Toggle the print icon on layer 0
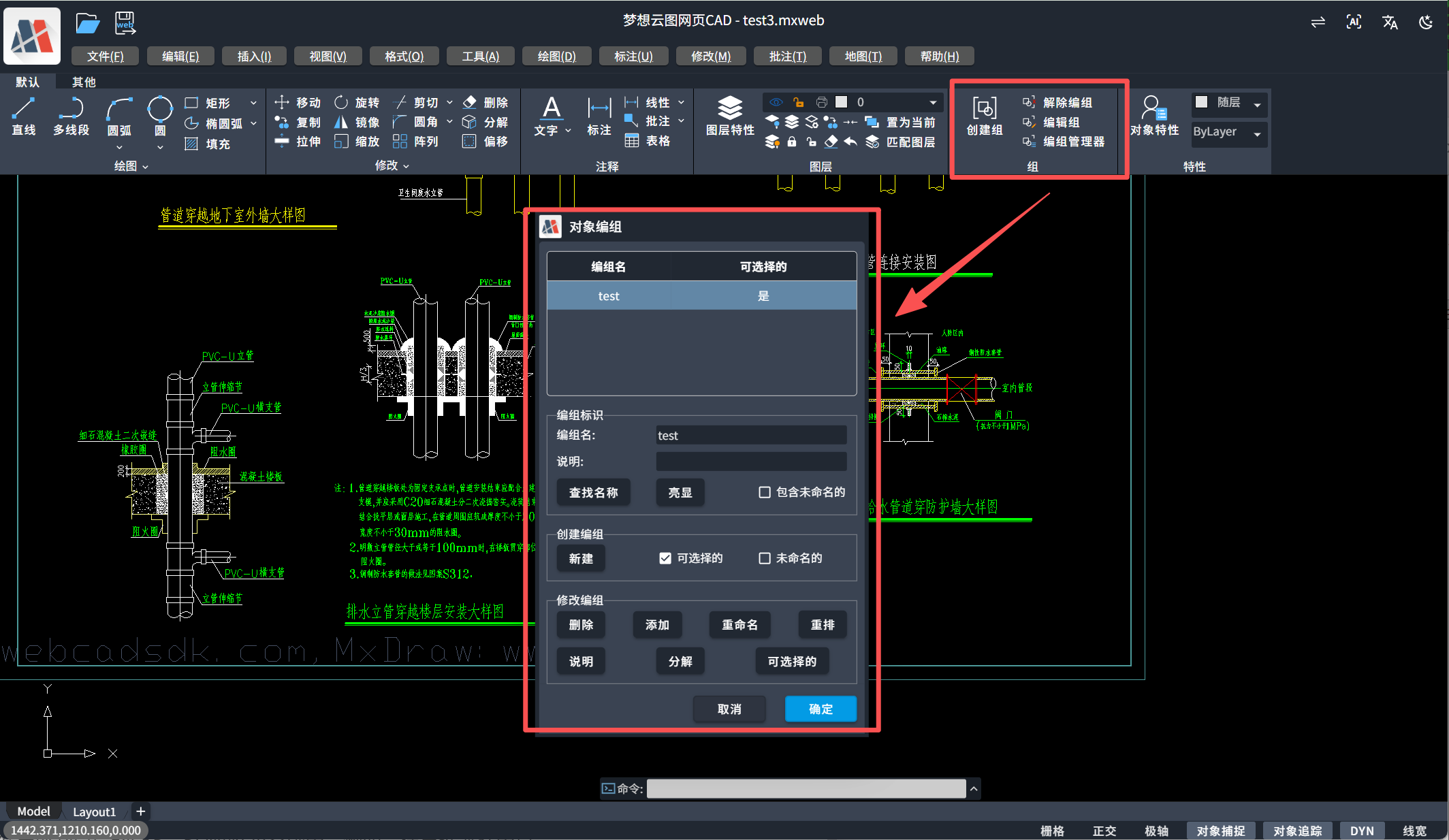The image size is (1449, 840). pyautogui.click(x=821, y=102)
